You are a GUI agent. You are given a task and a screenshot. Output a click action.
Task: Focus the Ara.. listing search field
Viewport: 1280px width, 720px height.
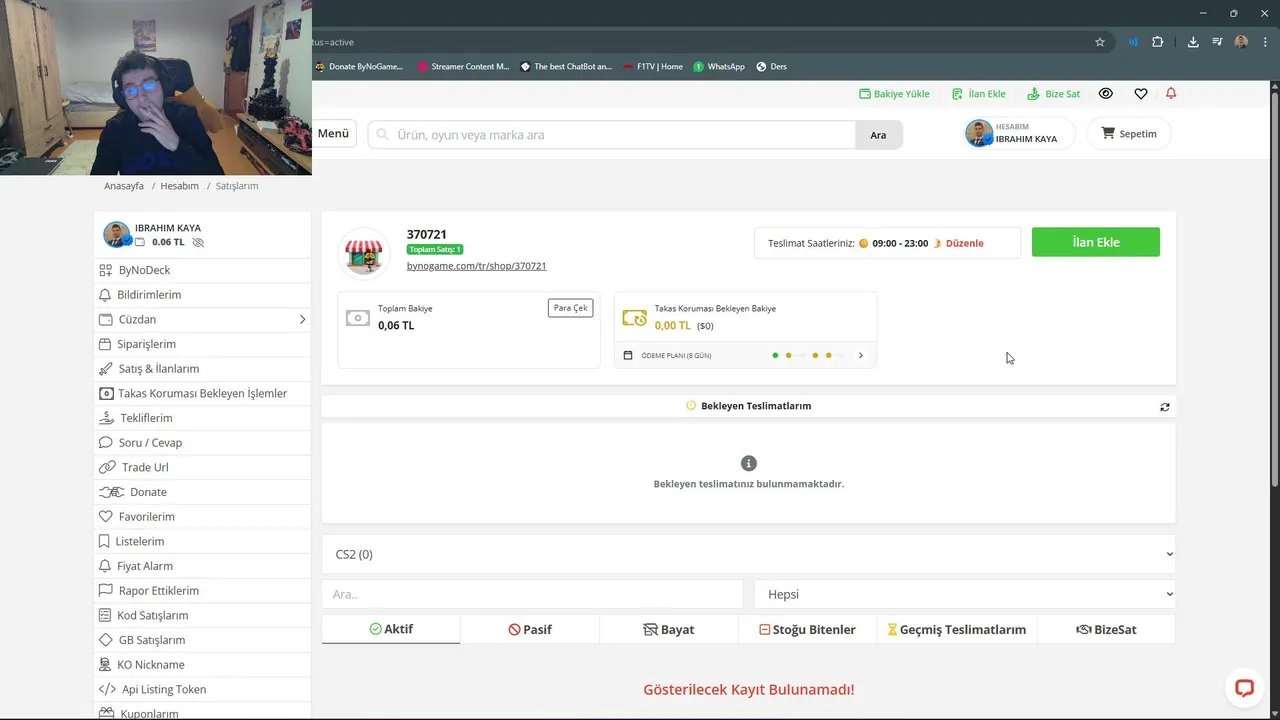click(x=532, y=594)
